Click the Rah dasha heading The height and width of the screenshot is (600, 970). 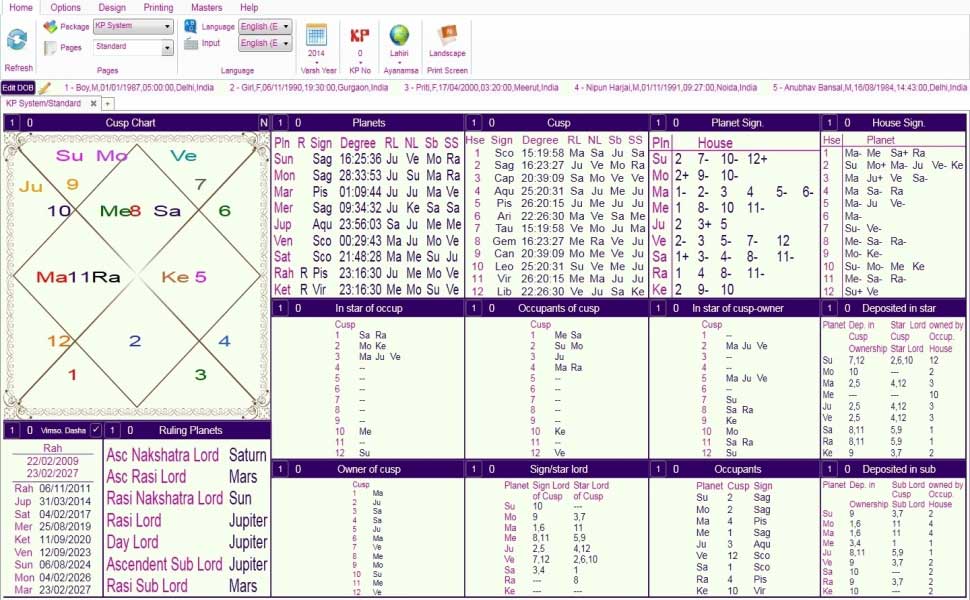(53, 448)
